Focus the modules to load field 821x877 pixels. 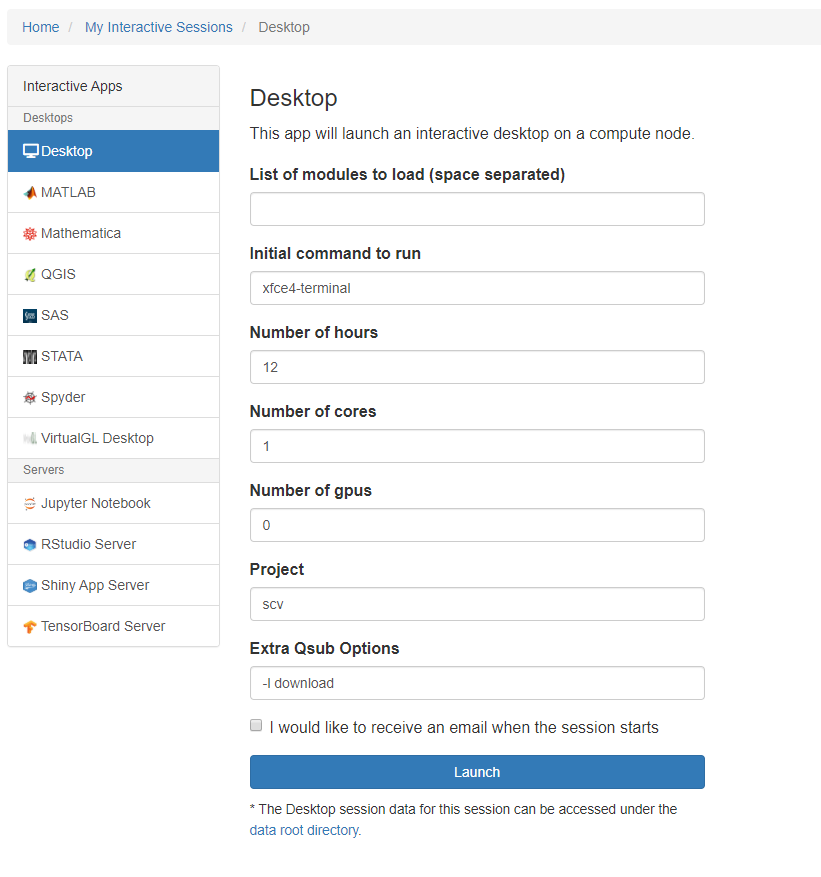[477, 209]
